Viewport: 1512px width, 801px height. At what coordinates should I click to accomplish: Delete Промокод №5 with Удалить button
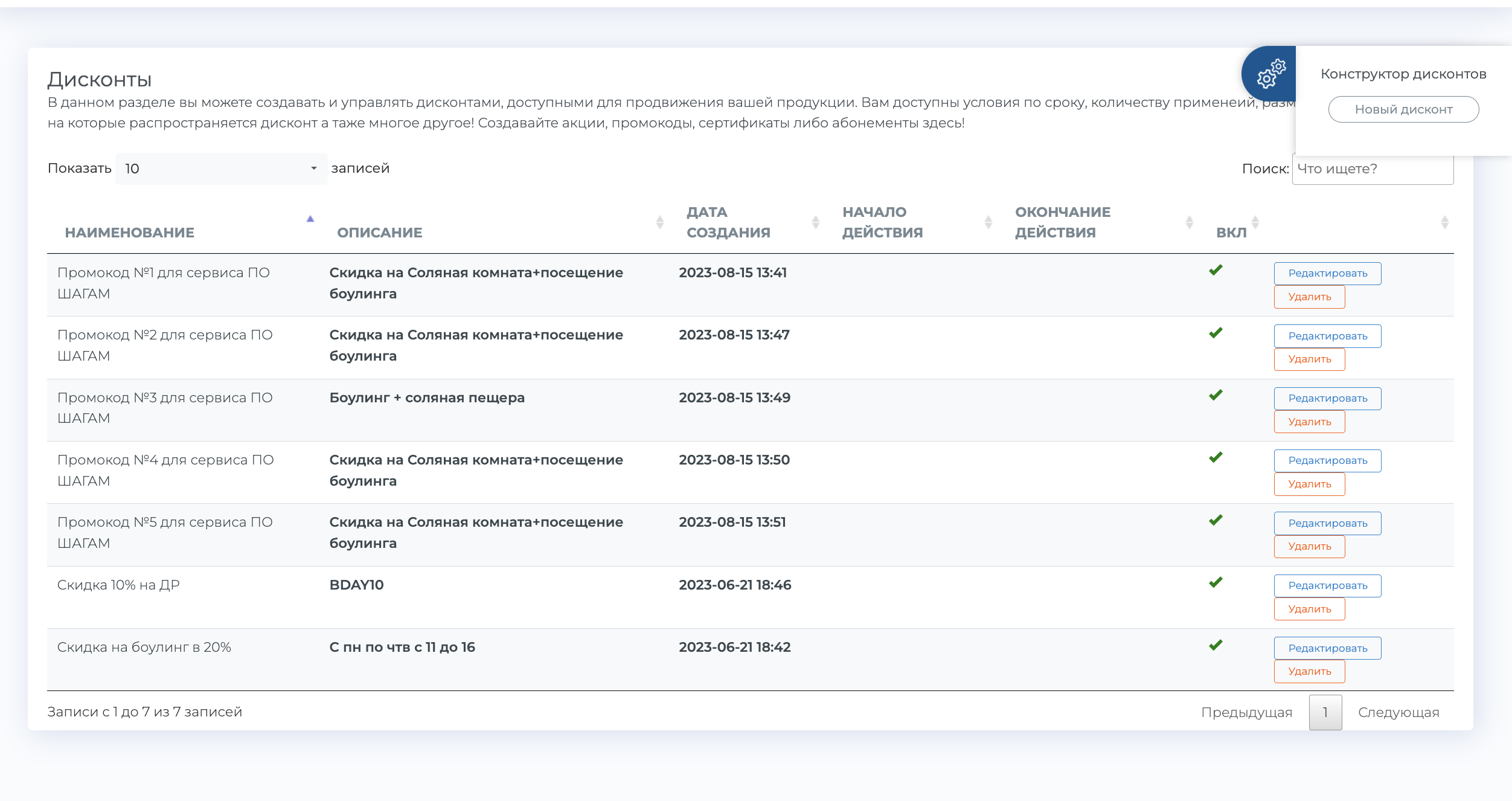(1309, 547)
